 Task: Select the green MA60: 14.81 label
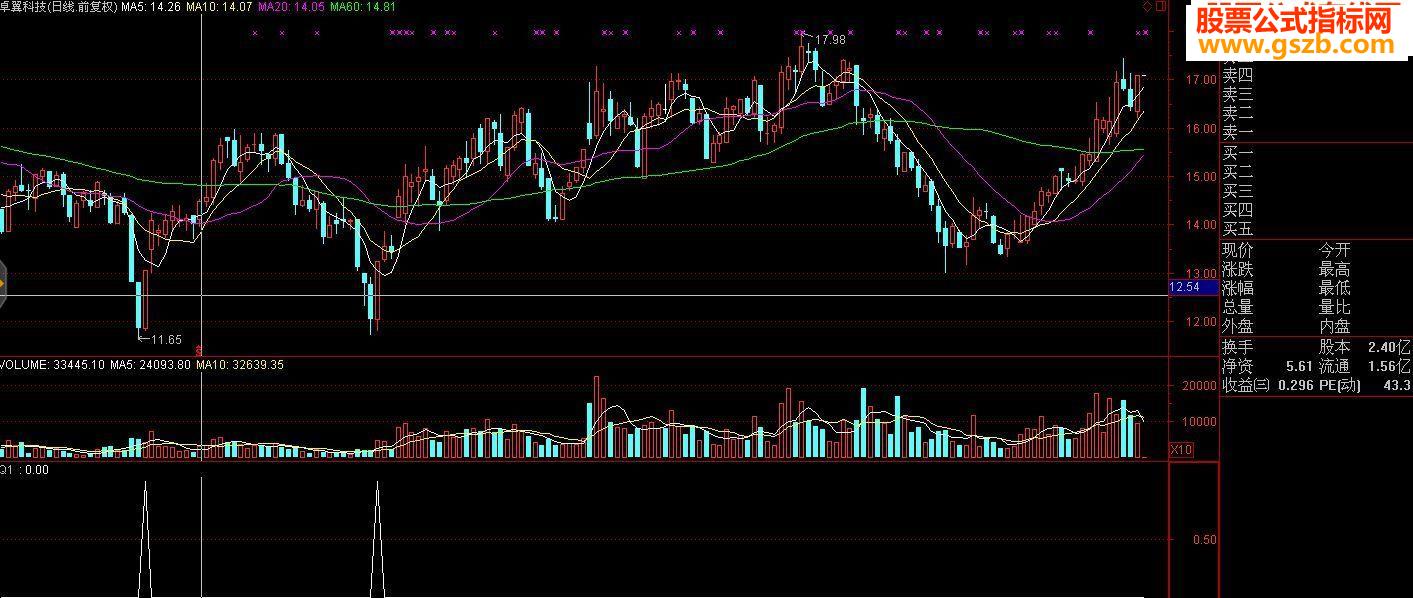pos(363,7)
